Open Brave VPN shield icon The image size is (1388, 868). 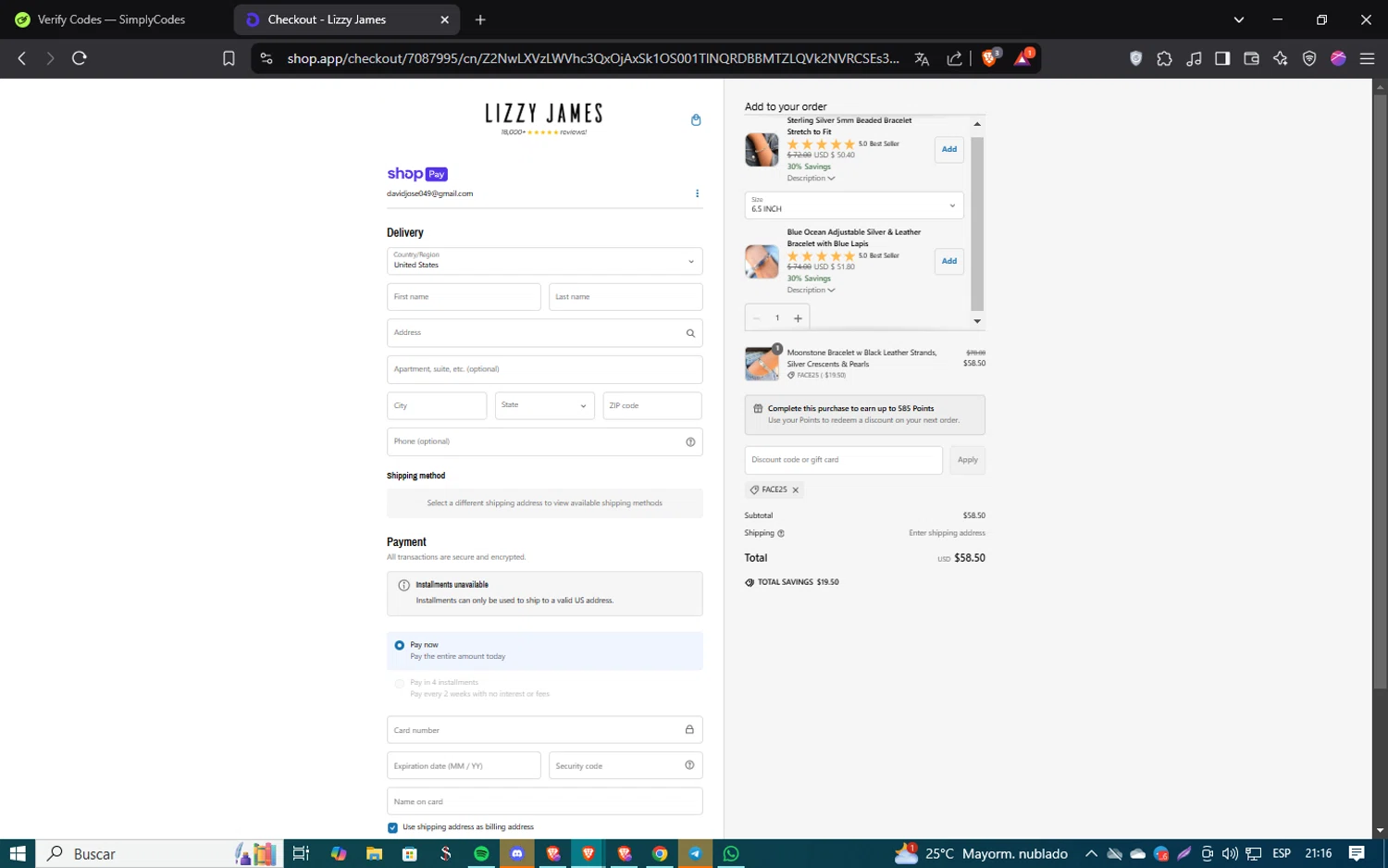tap(1309, 58)
